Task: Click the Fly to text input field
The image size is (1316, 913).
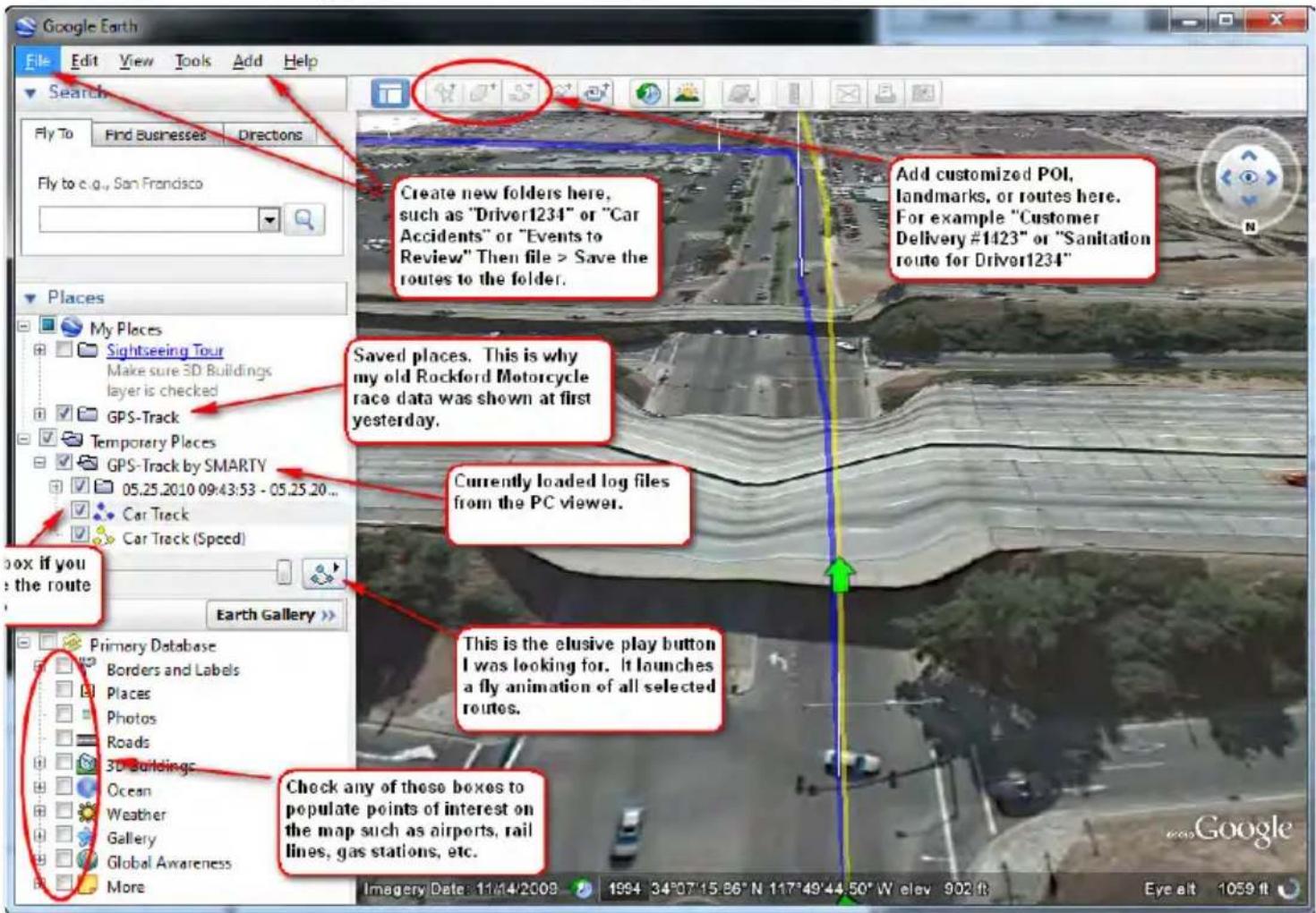Action: tap(149, 219)
